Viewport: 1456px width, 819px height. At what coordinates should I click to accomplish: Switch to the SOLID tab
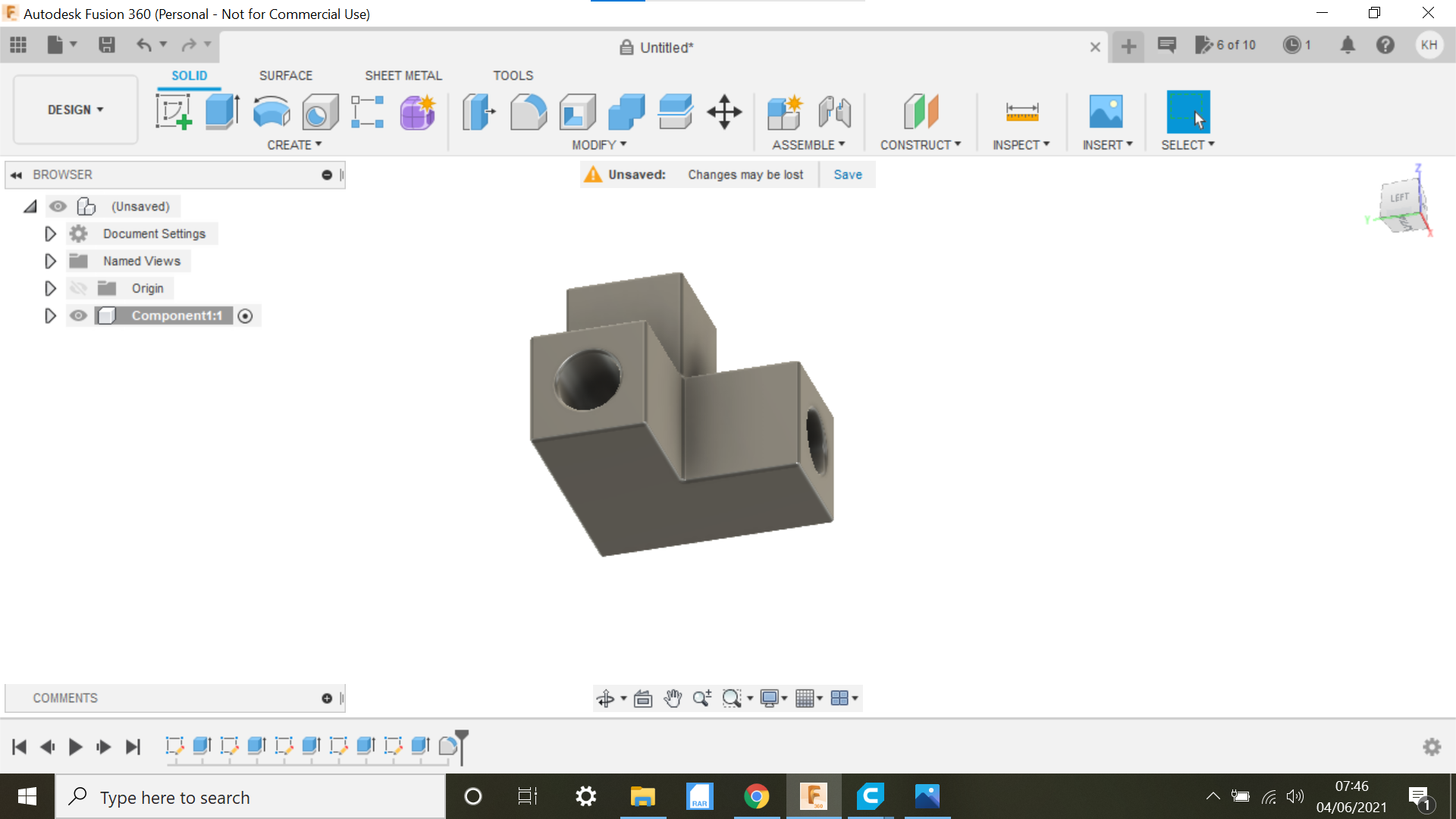point(189,76)
